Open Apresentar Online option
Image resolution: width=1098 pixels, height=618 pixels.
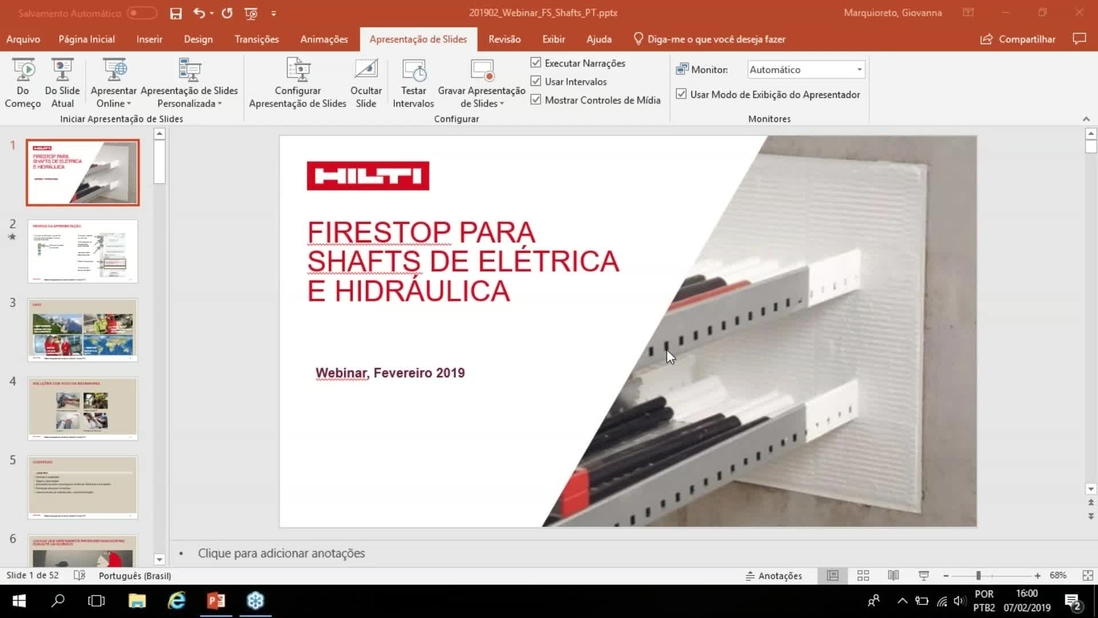pos(113,83)
